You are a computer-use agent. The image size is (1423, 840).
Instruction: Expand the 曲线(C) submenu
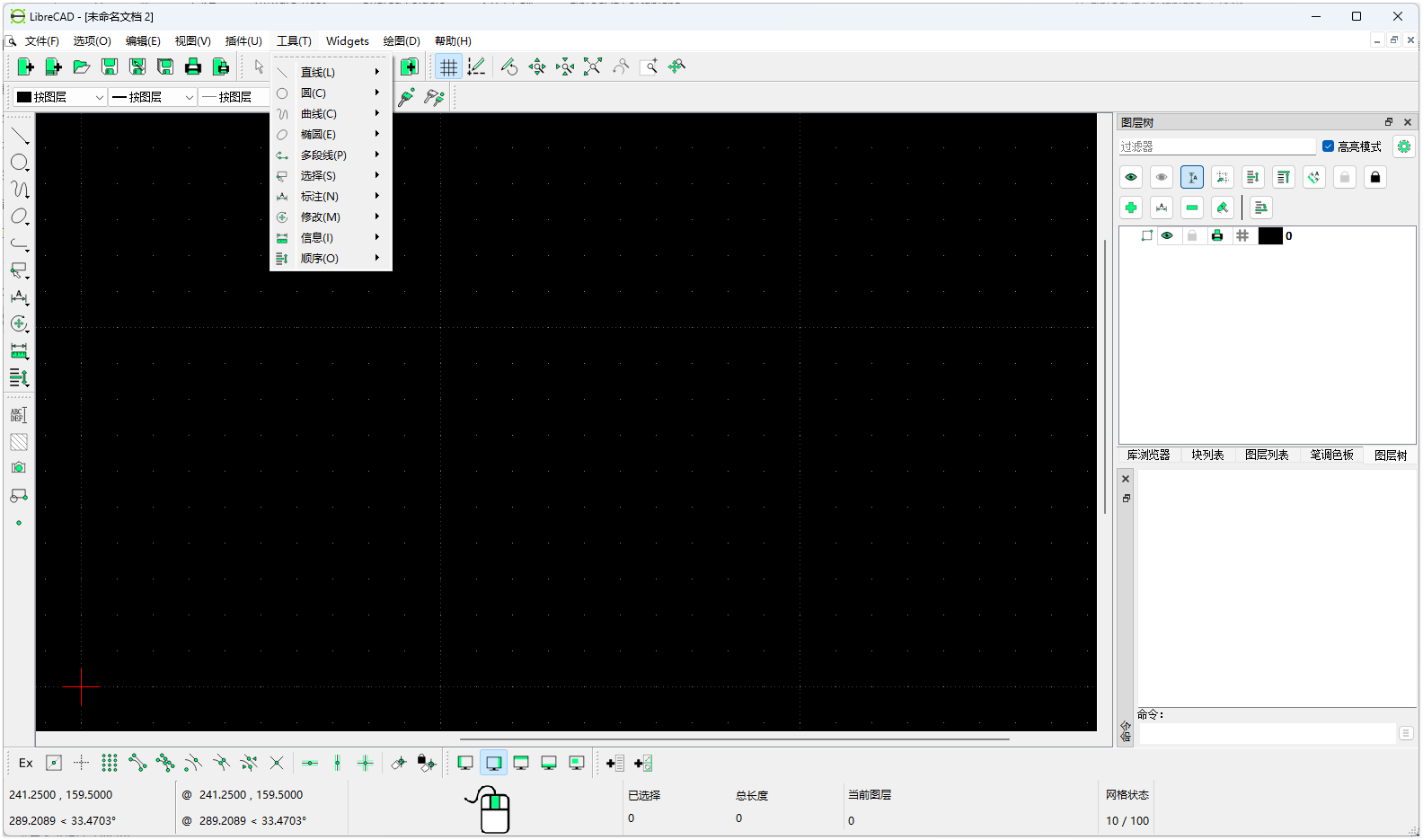click(331, 113)
